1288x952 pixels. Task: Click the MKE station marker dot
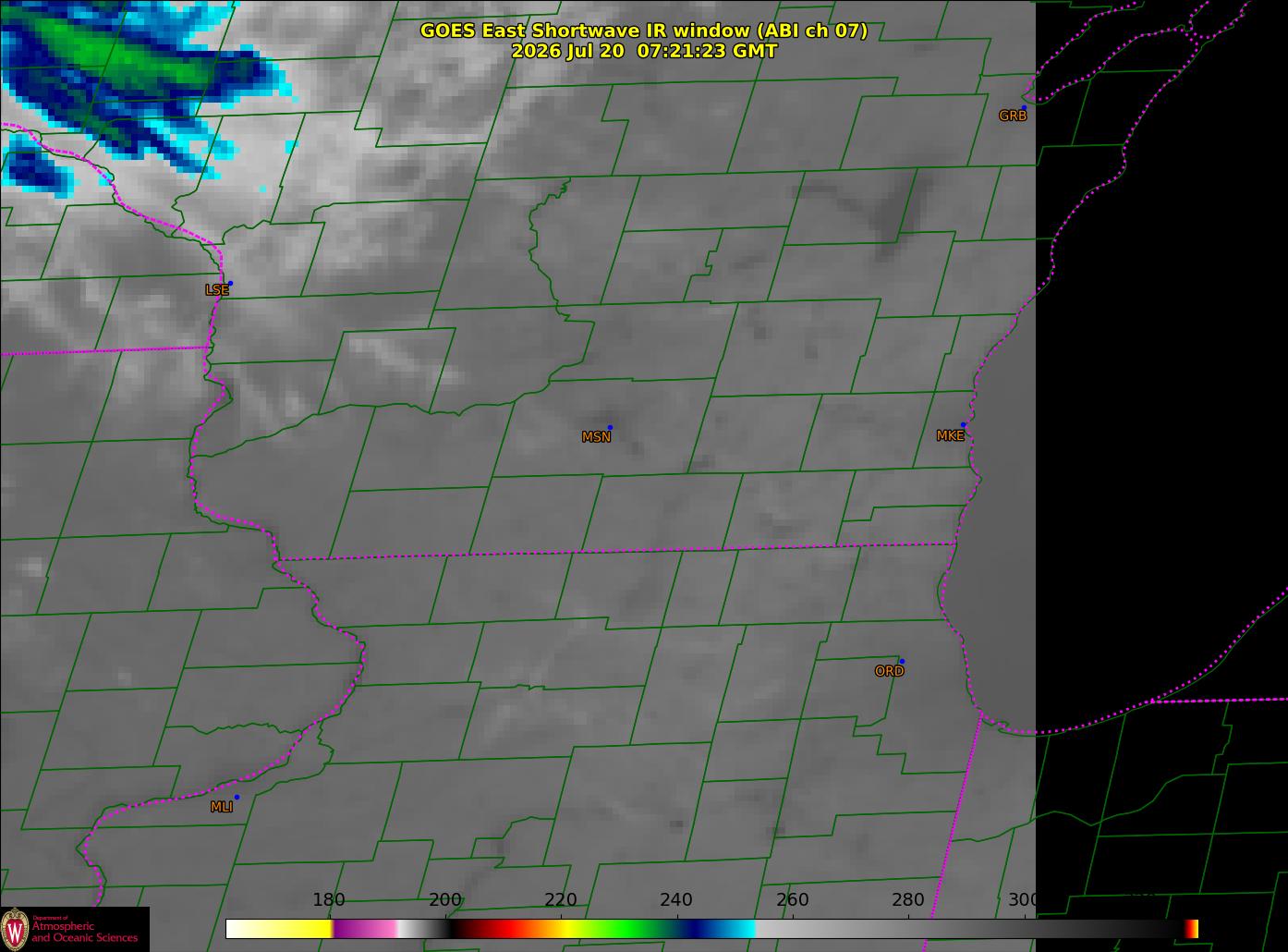click(x=963, y=425)
